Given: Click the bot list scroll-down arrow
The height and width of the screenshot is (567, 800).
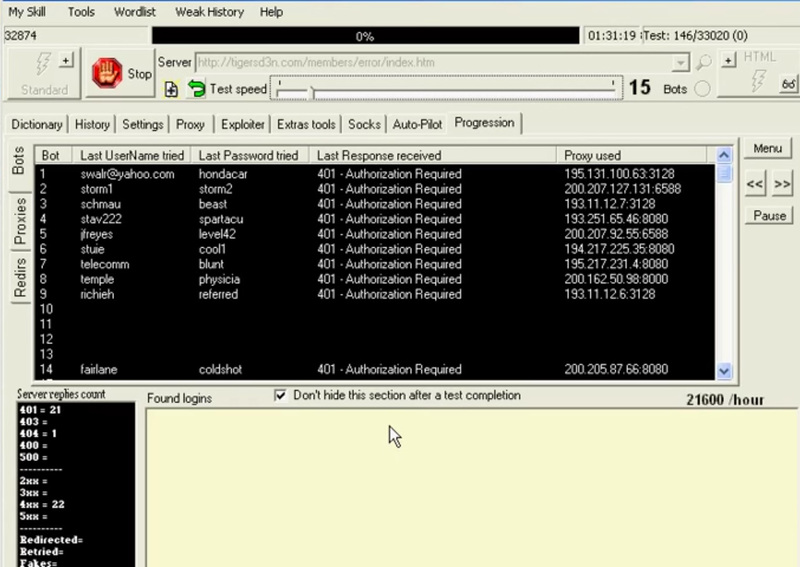Looking at the screenshot, I should [724, 371].
